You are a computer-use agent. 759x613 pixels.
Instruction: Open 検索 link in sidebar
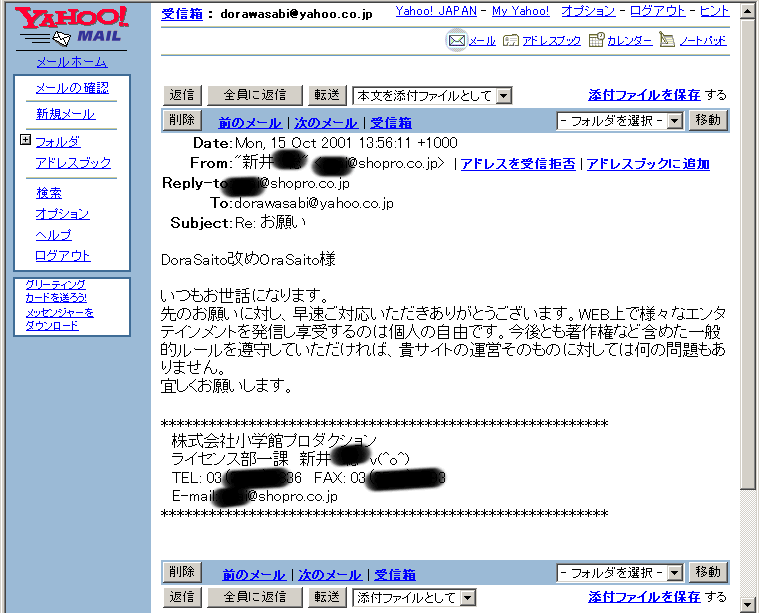pyautogui.click(x=49, y=193)
